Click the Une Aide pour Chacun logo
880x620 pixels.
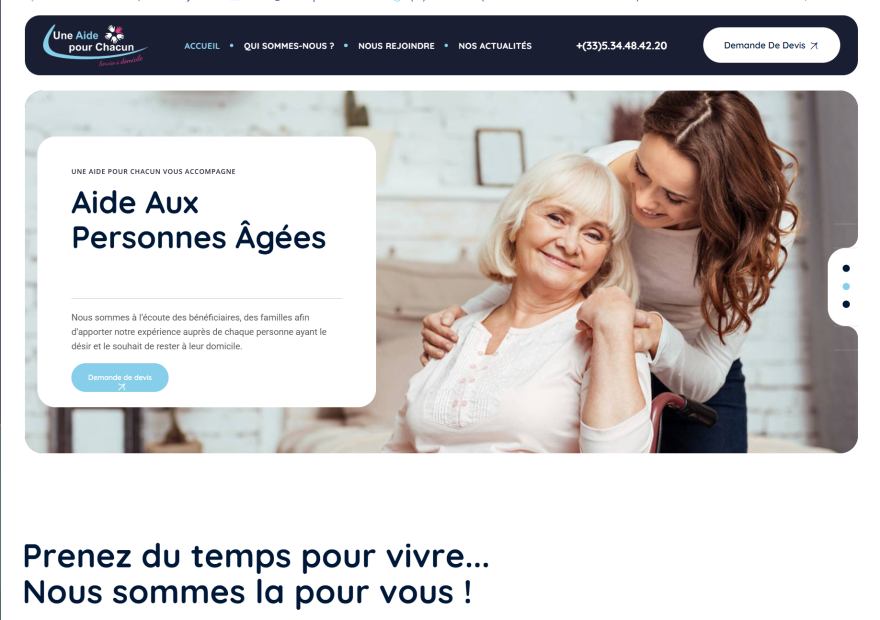click(95, 45)
